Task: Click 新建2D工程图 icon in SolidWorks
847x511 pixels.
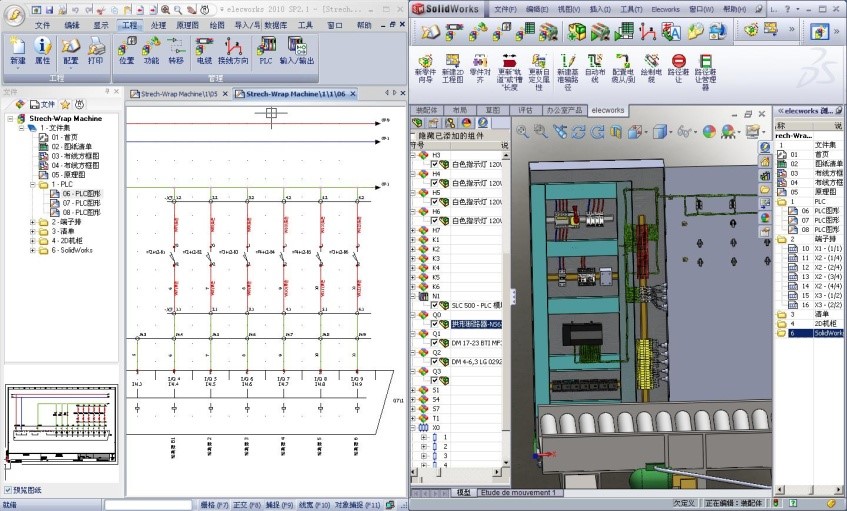Action: pyautogui.click(x=453, y=69)
